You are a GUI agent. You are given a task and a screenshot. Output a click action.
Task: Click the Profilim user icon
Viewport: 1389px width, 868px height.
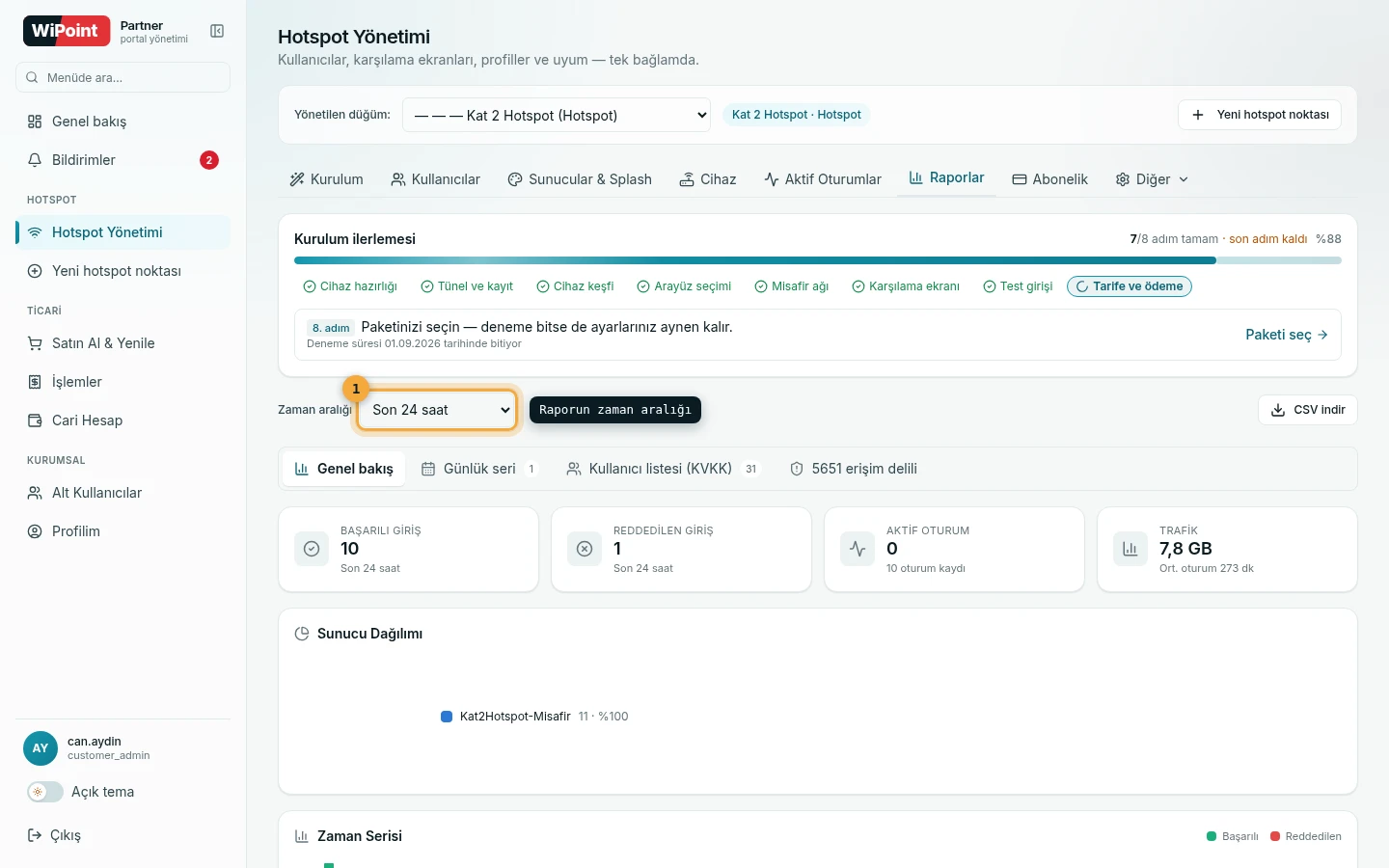pos(35,531)
